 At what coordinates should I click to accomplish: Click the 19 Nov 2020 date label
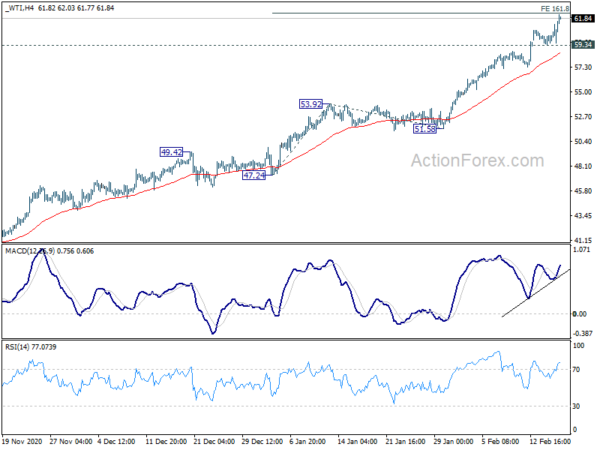pyautogui.click(x=22, y=441)
